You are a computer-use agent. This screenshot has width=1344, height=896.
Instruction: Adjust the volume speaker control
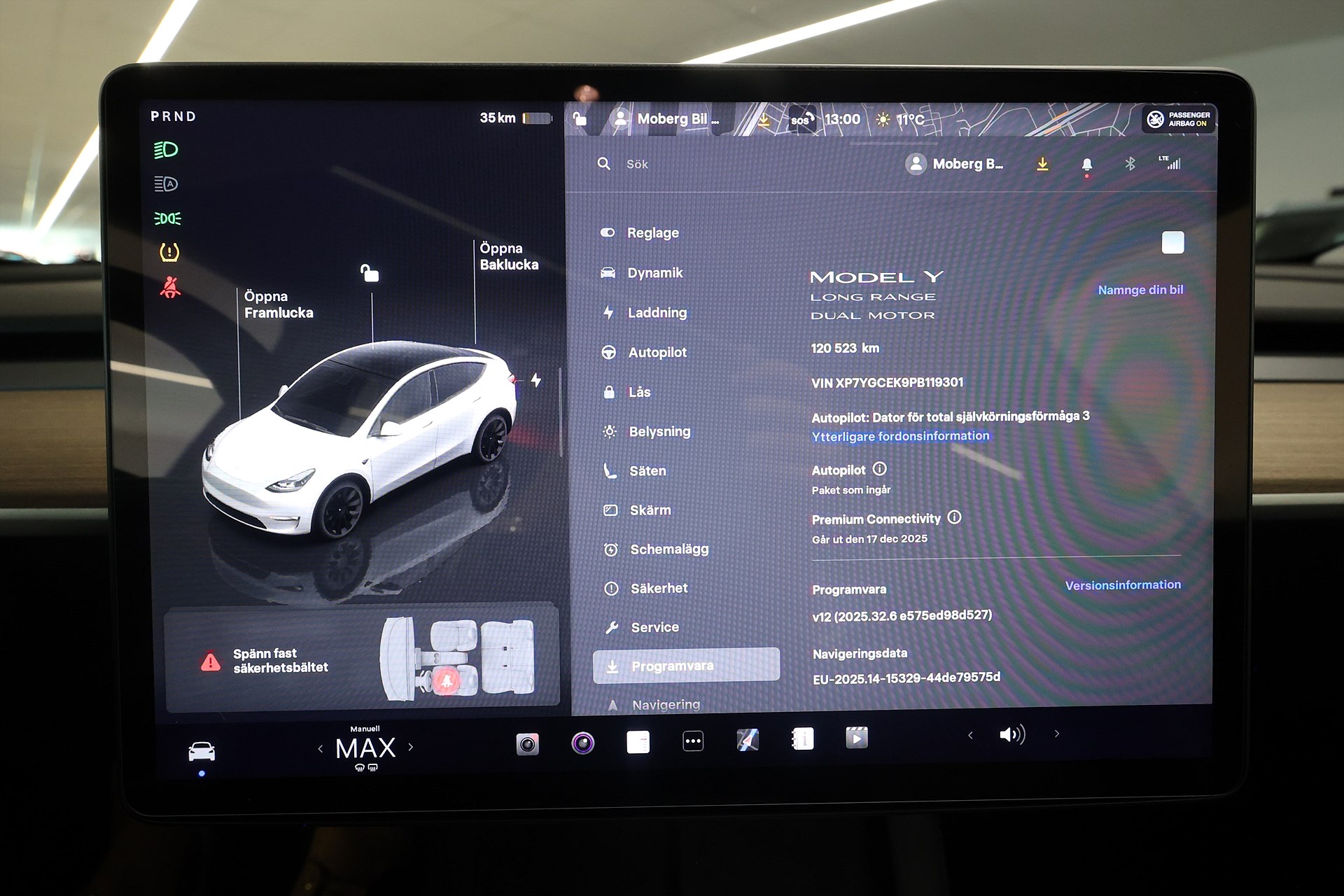pyautogui.click(x=1012, y=734)
